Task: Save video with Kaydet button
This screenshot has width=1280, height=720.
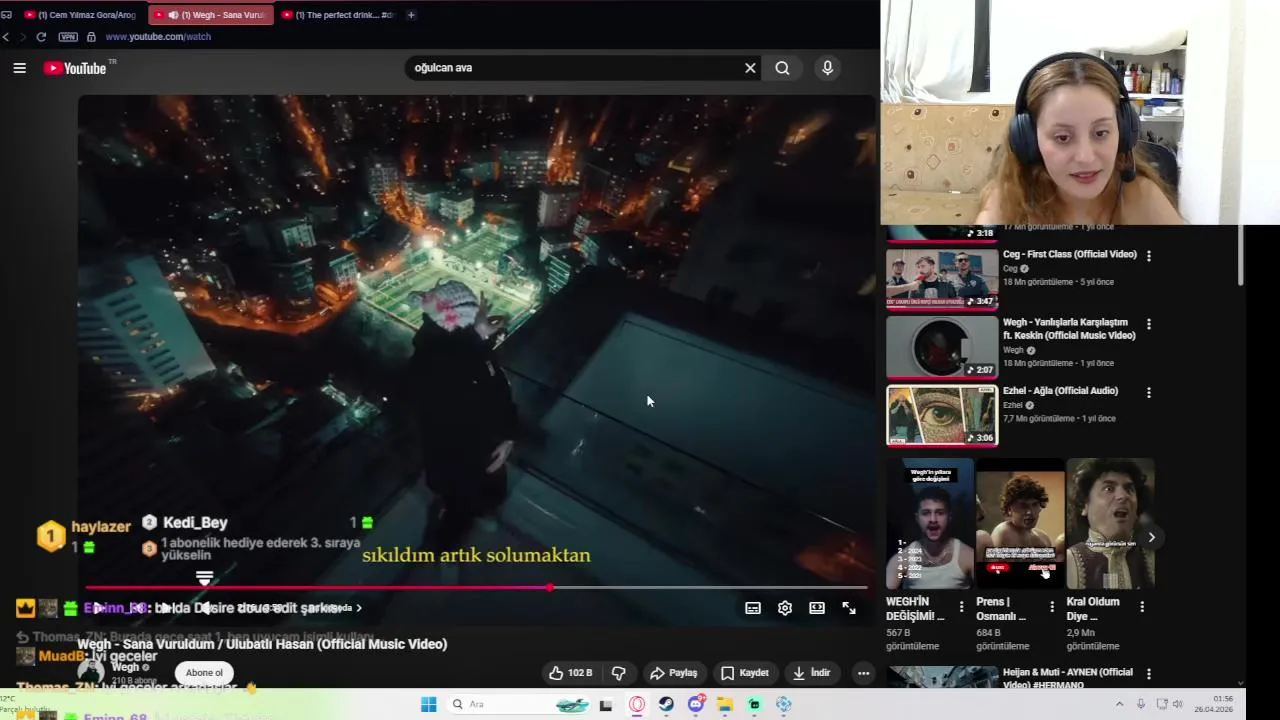Action: tap(745, 673)
